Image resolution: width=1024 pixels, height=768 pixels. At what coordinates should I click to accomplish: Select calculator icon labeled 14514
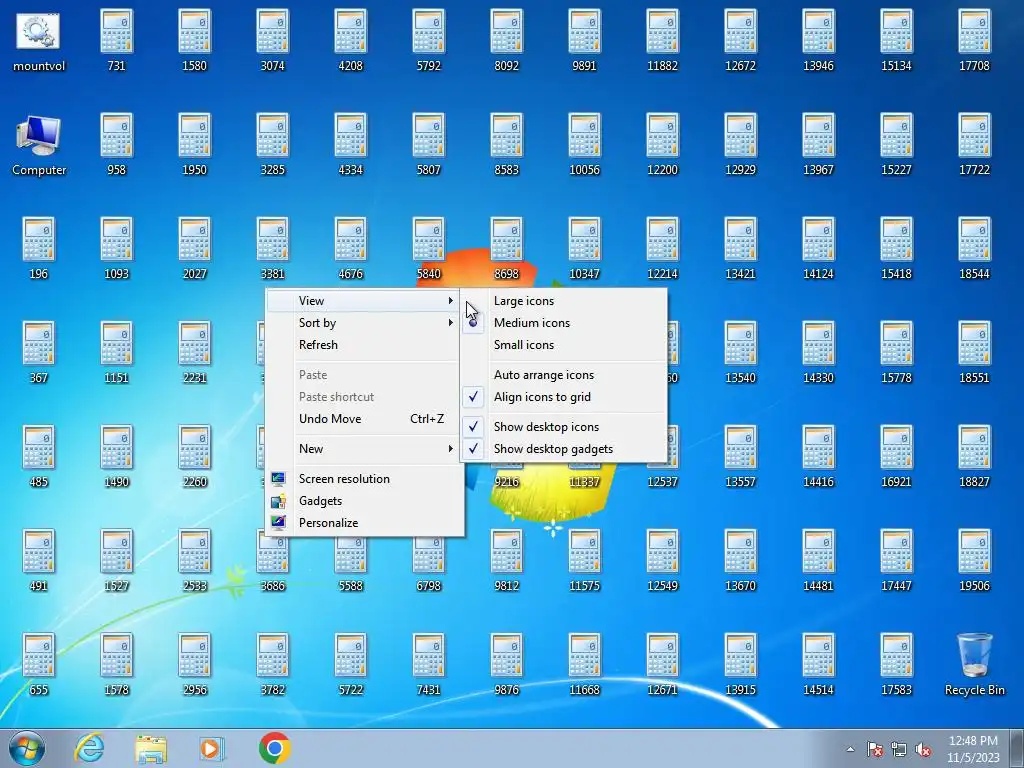click(818, 665)
